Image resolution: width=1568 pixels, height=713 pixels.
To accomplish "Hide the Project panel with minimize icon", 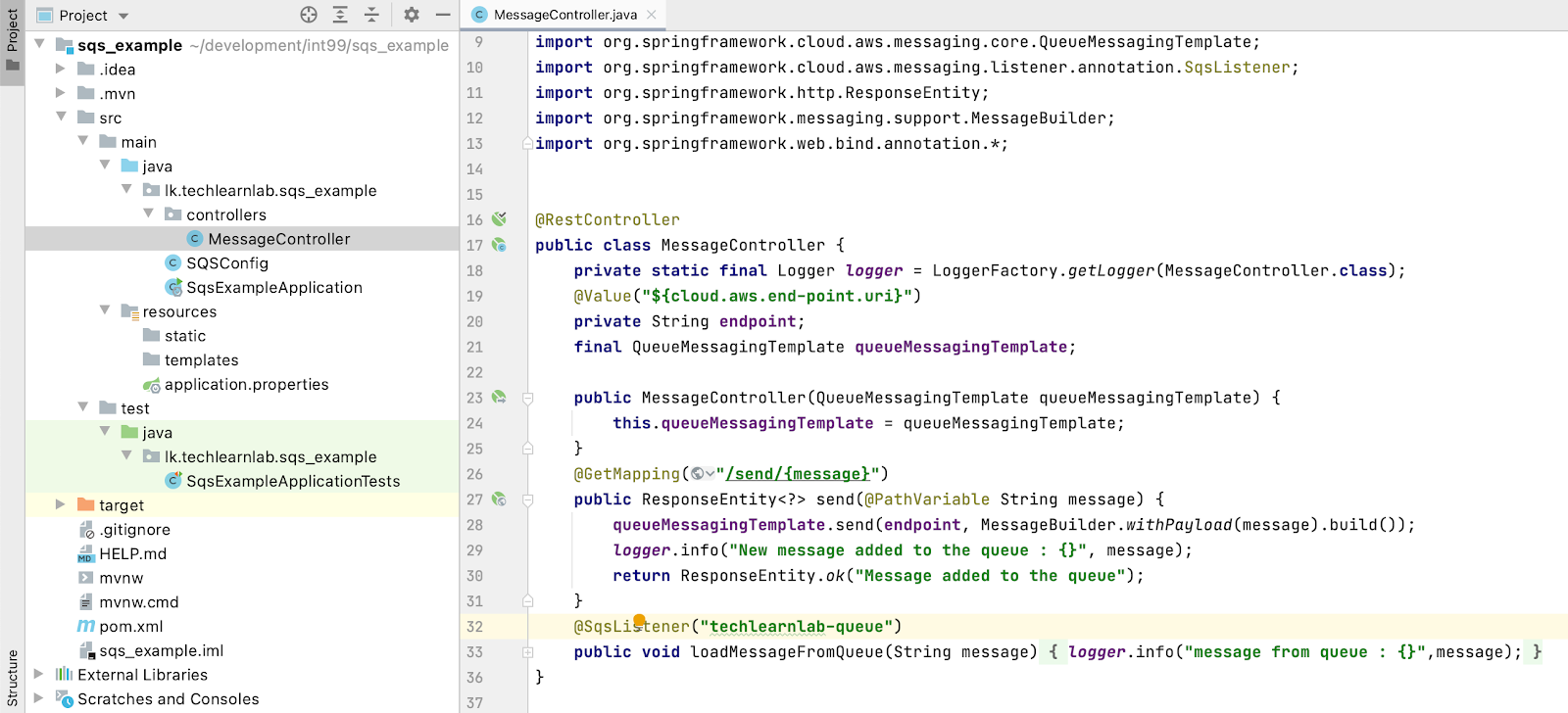I will click(443, 15).
